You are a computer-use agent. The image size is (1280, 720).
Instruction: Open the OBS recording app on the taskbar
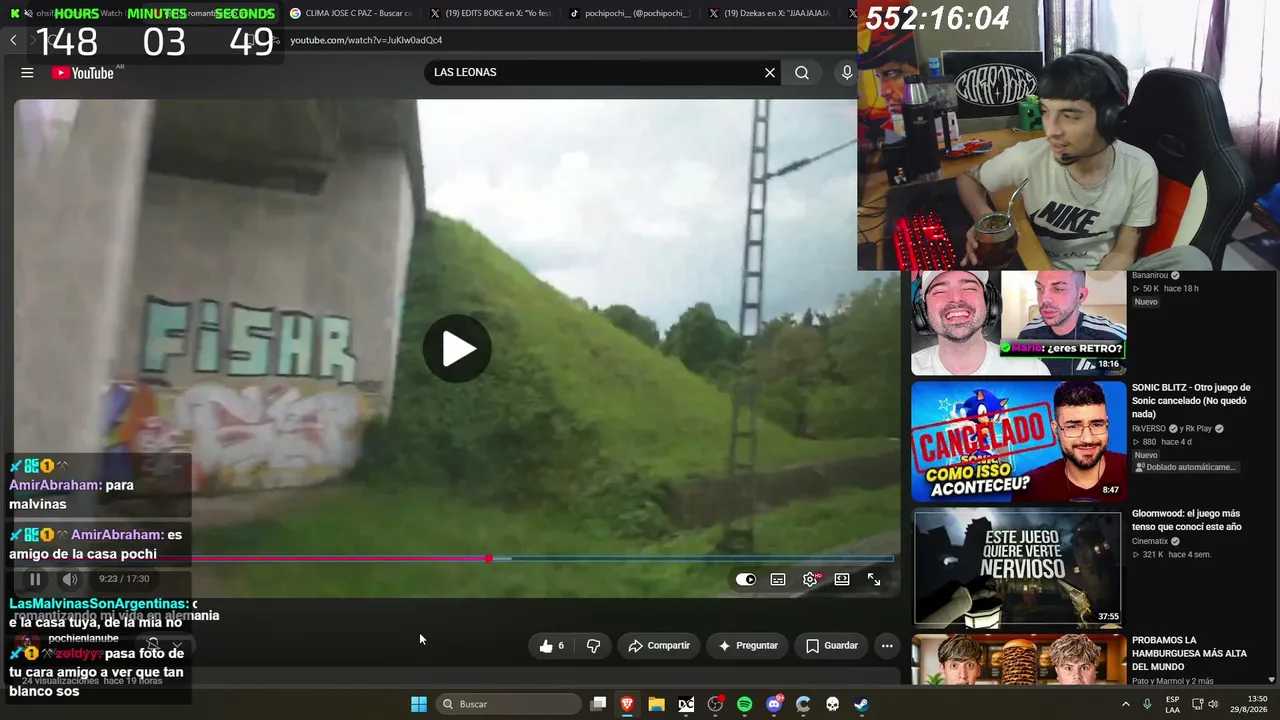[715, 704]
